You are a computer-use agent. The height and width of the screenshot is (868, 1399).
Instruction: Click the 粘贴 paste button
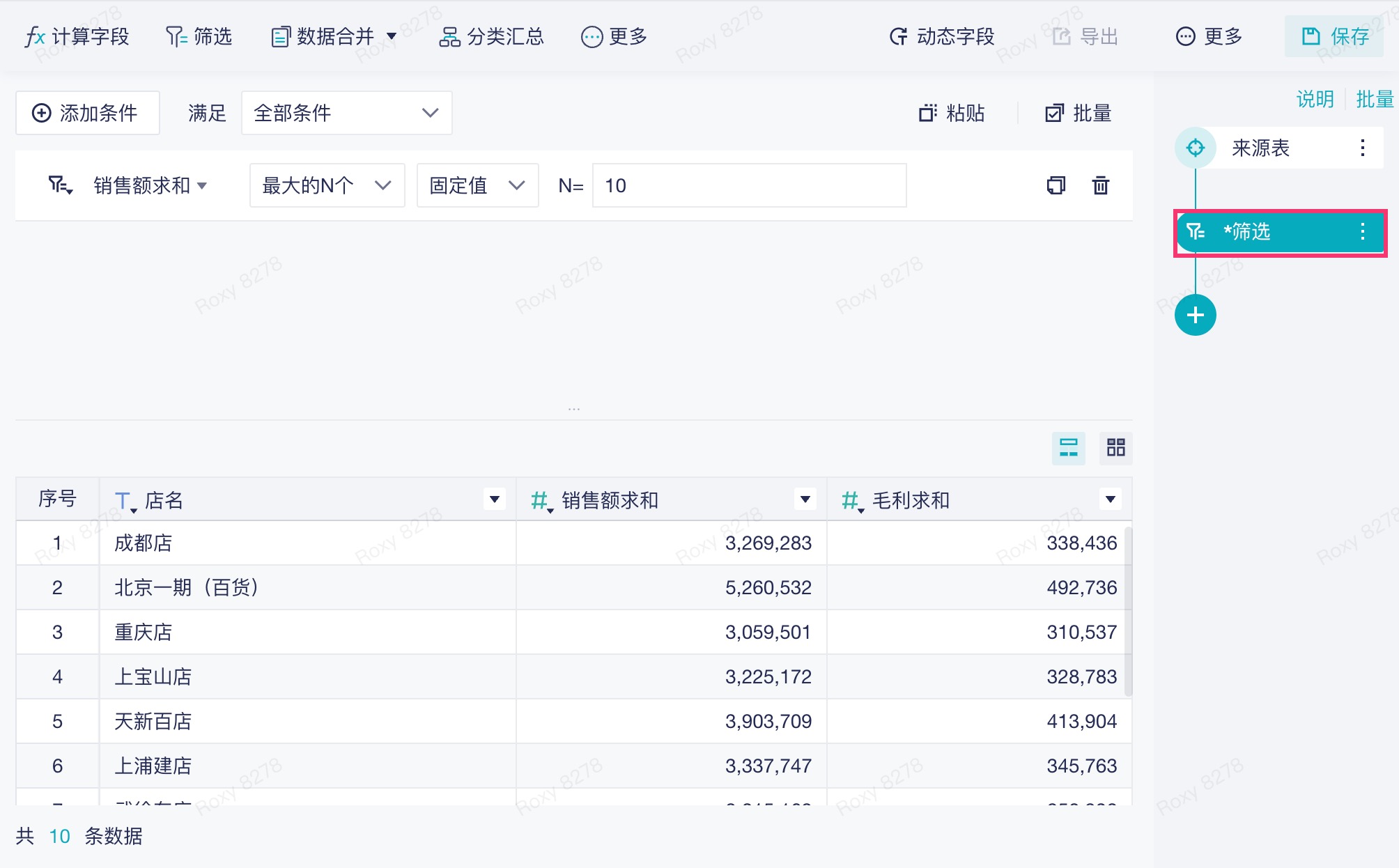[x=952, y=113]
